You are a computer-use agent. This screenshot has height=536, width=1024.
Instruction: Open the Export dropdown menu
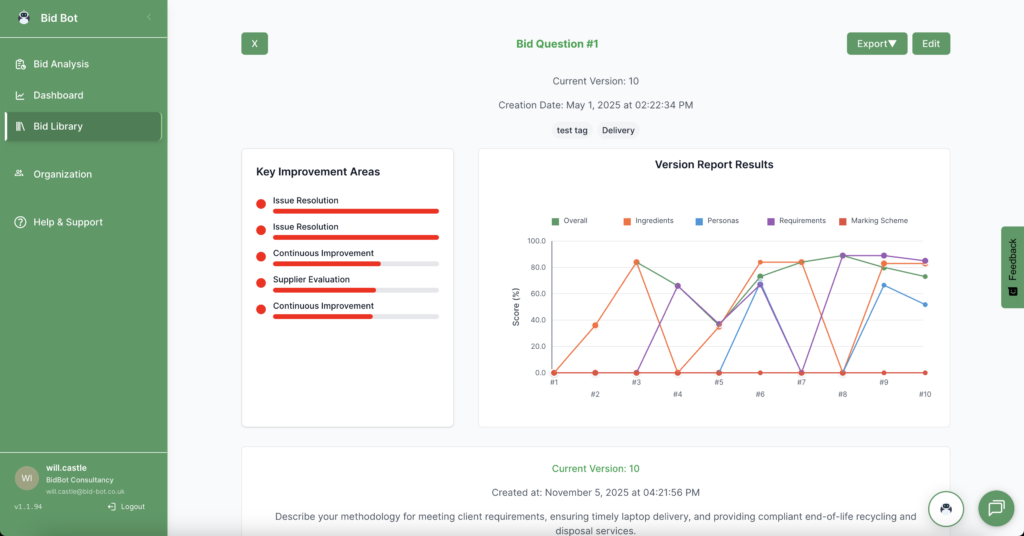pyautogui.click(x=876, y=44)
